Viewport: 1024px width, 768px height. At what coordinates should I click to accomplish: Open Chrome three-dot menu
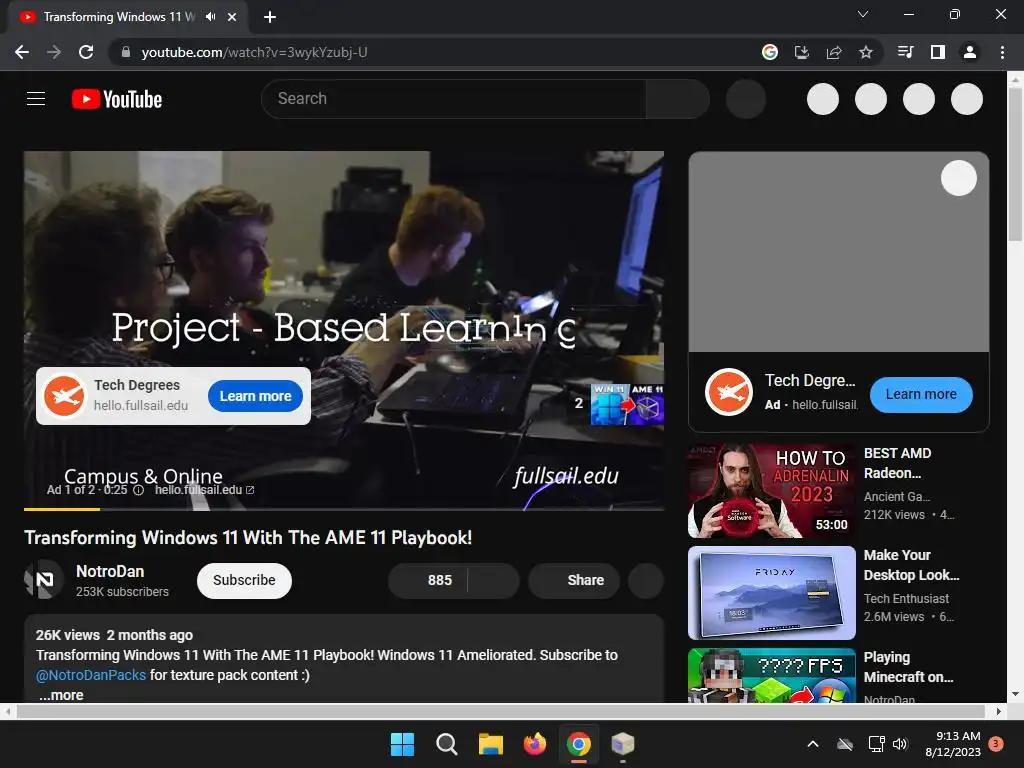point(1002,52)
